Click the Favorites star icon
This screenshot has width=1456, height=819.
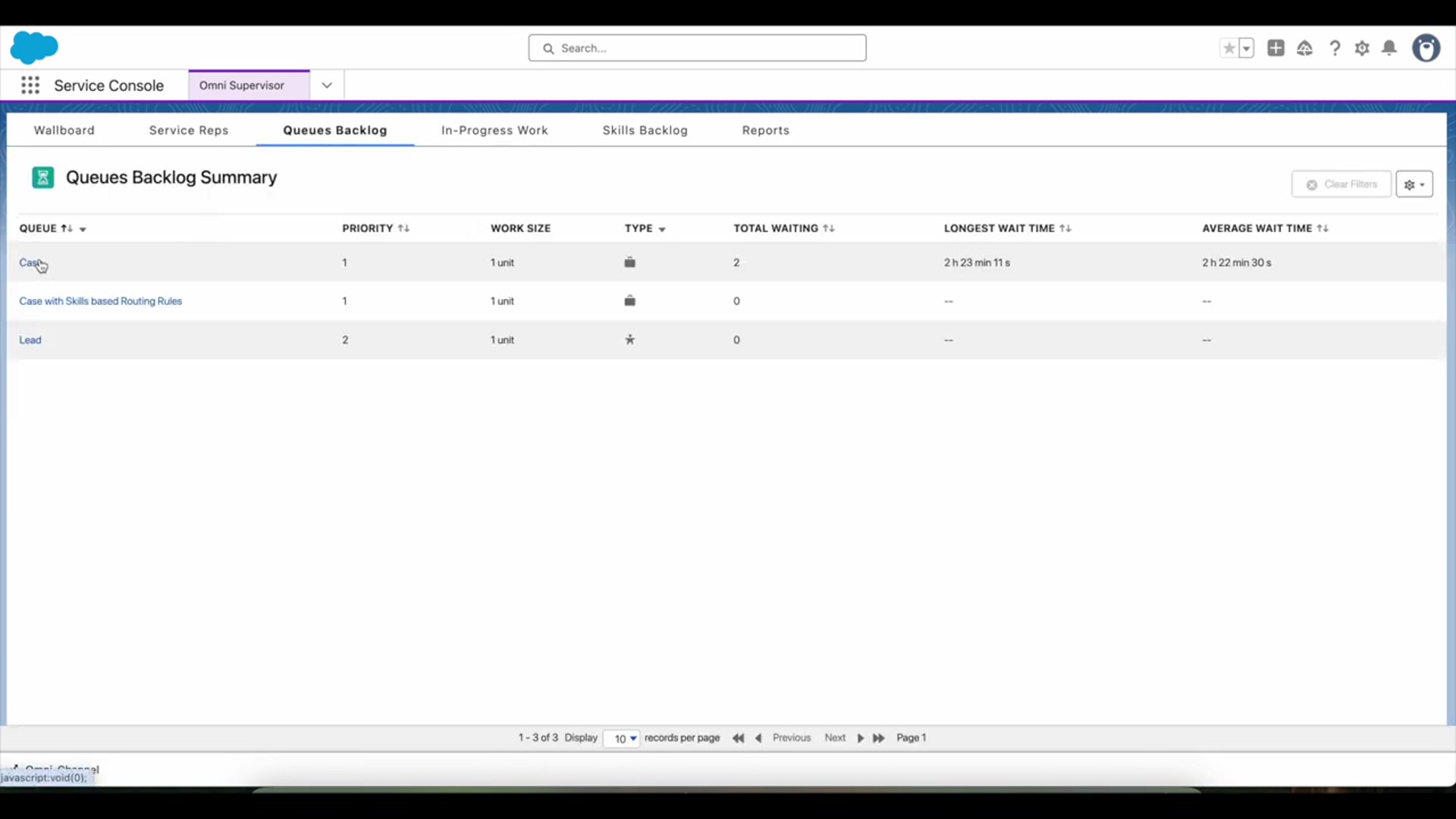[x=1228, y=49]
